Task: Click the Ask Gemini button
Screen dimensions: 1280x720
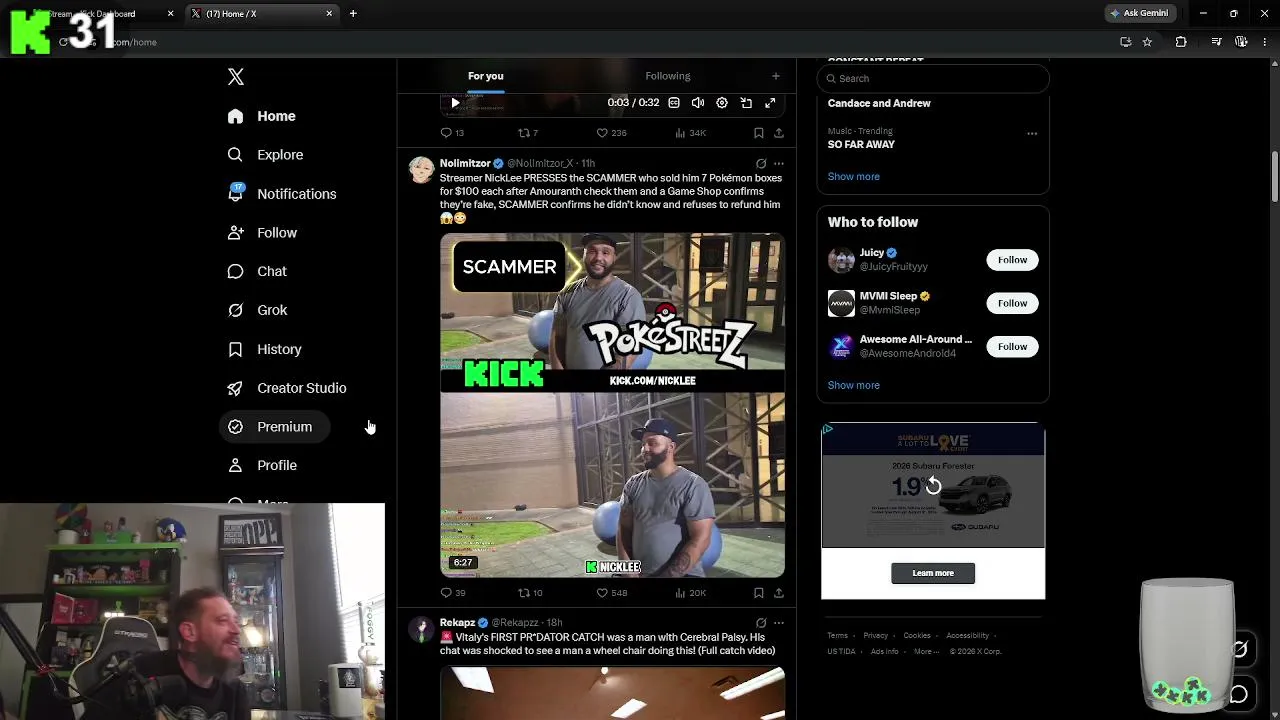Action: point(1139,13)
